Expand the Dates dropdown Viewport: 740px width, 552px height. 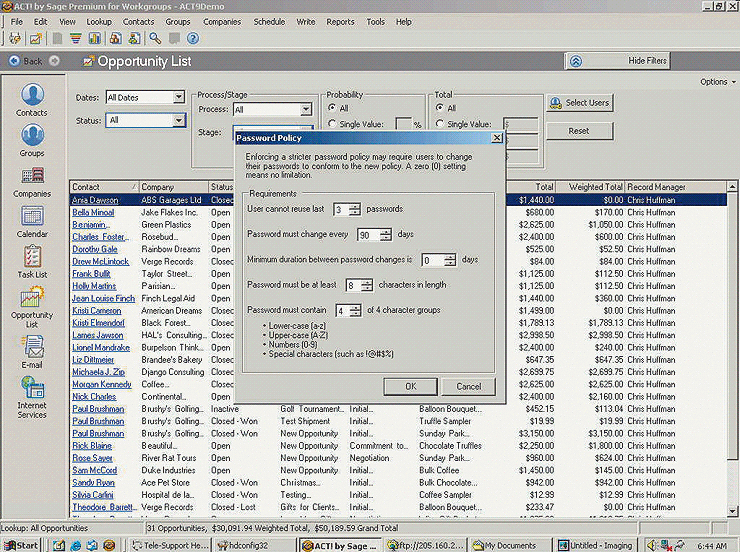178,97
